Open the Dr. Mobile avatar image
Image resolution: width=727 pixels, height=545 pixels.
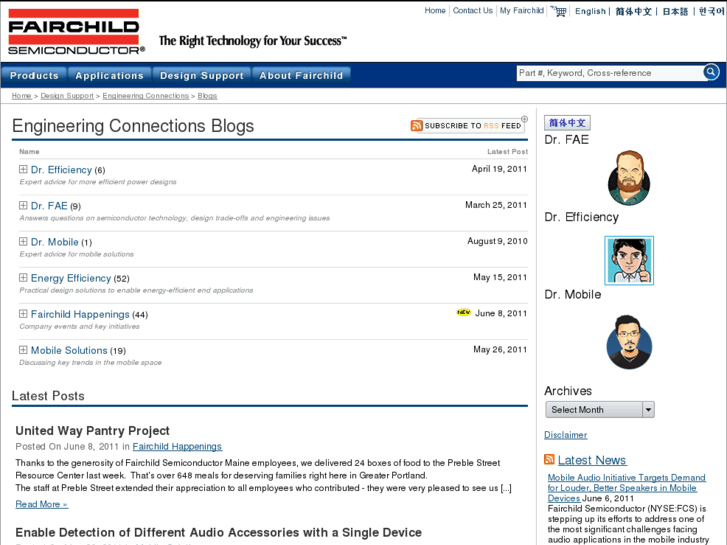point(629,342)
